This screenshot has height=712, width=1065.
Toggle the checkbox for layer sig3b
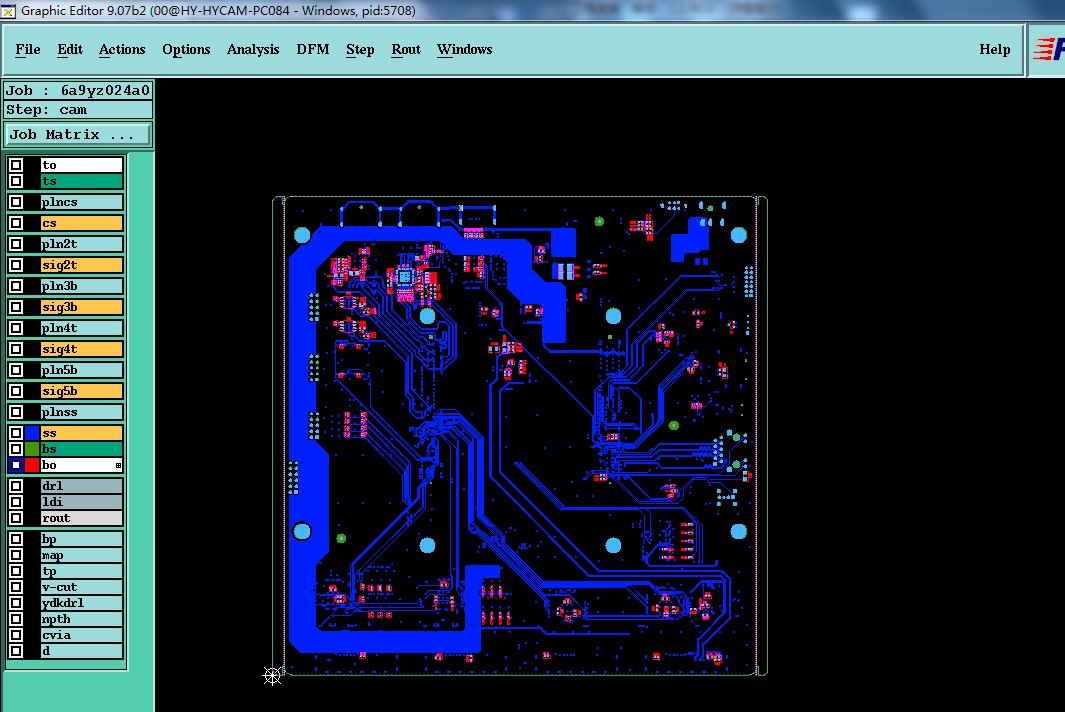coord(16,307)
